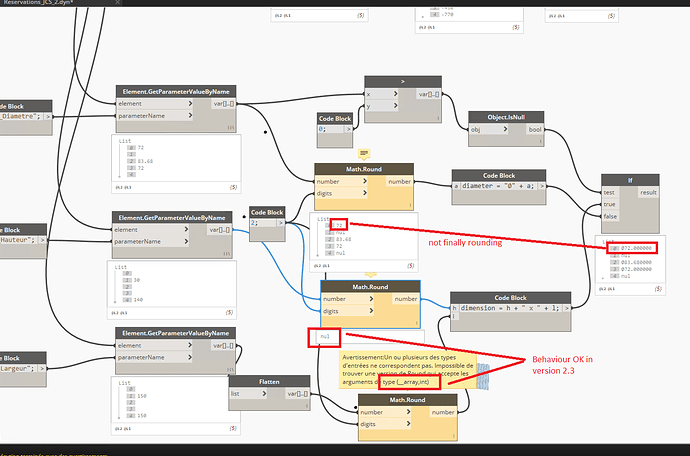The height and width of the screenshot is (456, 690).
Task: Click the bool output port of Object.IsNull
Action: tap(535, 129)
